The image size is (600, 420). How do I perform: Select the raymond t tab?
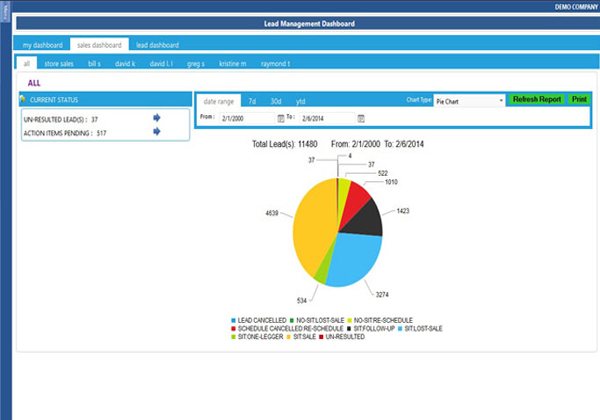pos(275,63)
